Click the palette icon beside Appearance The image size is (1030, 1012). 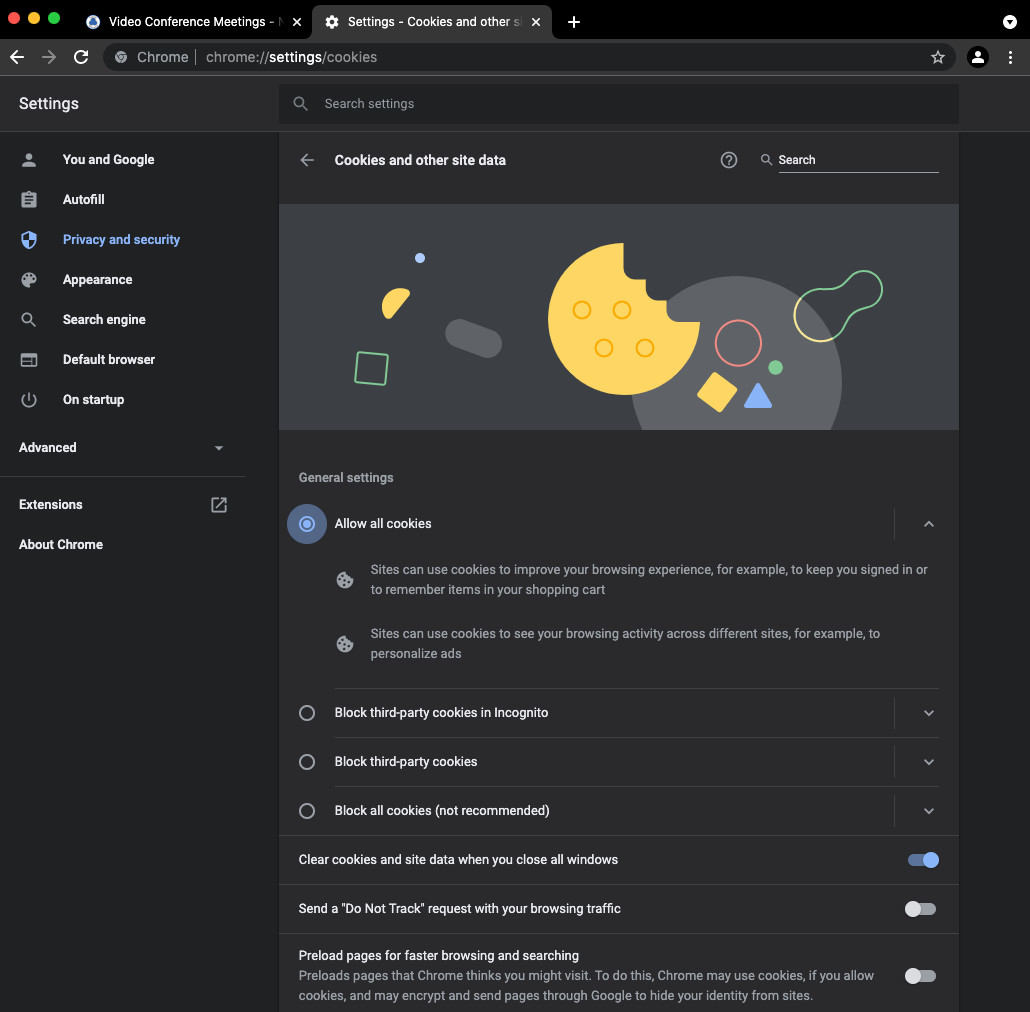pos(29,280)
